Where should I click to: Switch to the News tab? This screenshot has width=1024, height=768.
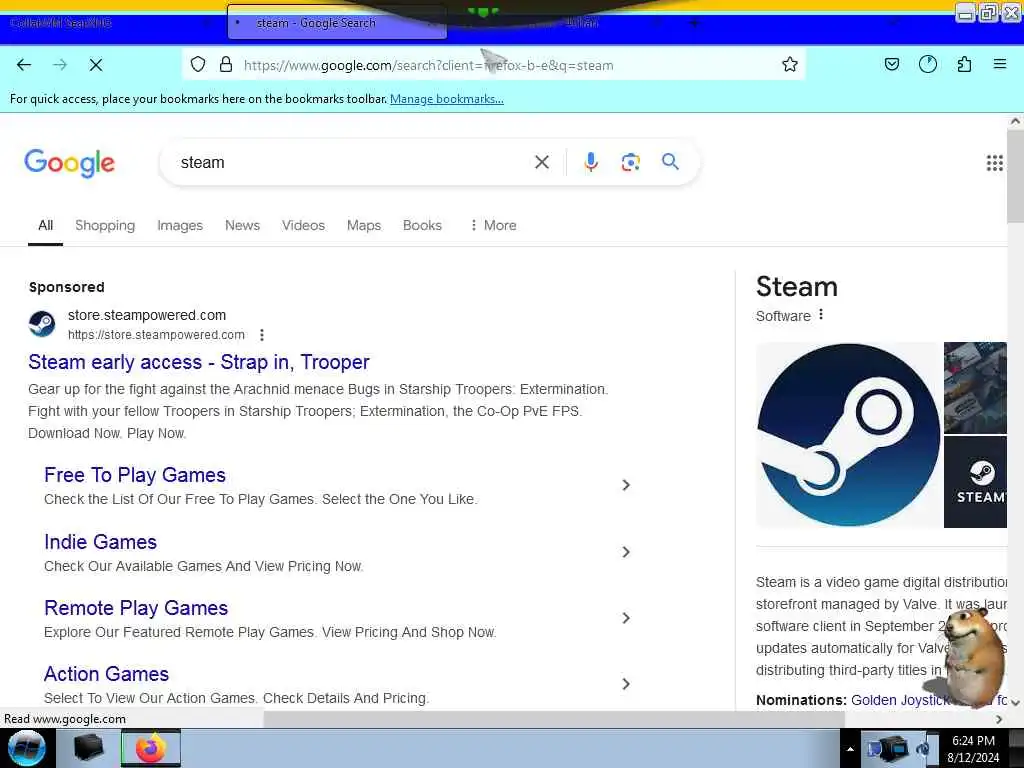(242, 225)
